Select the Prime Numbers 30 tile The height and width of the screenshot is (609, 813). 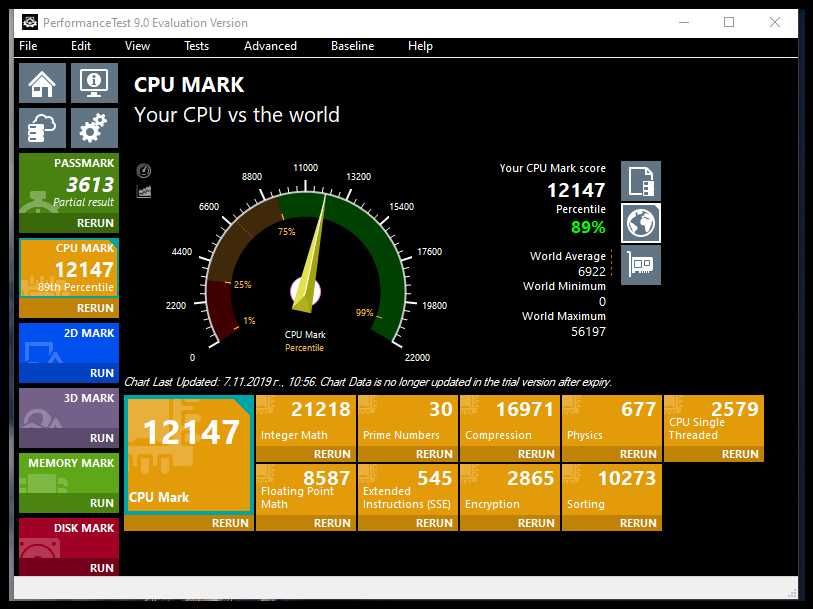408,421
